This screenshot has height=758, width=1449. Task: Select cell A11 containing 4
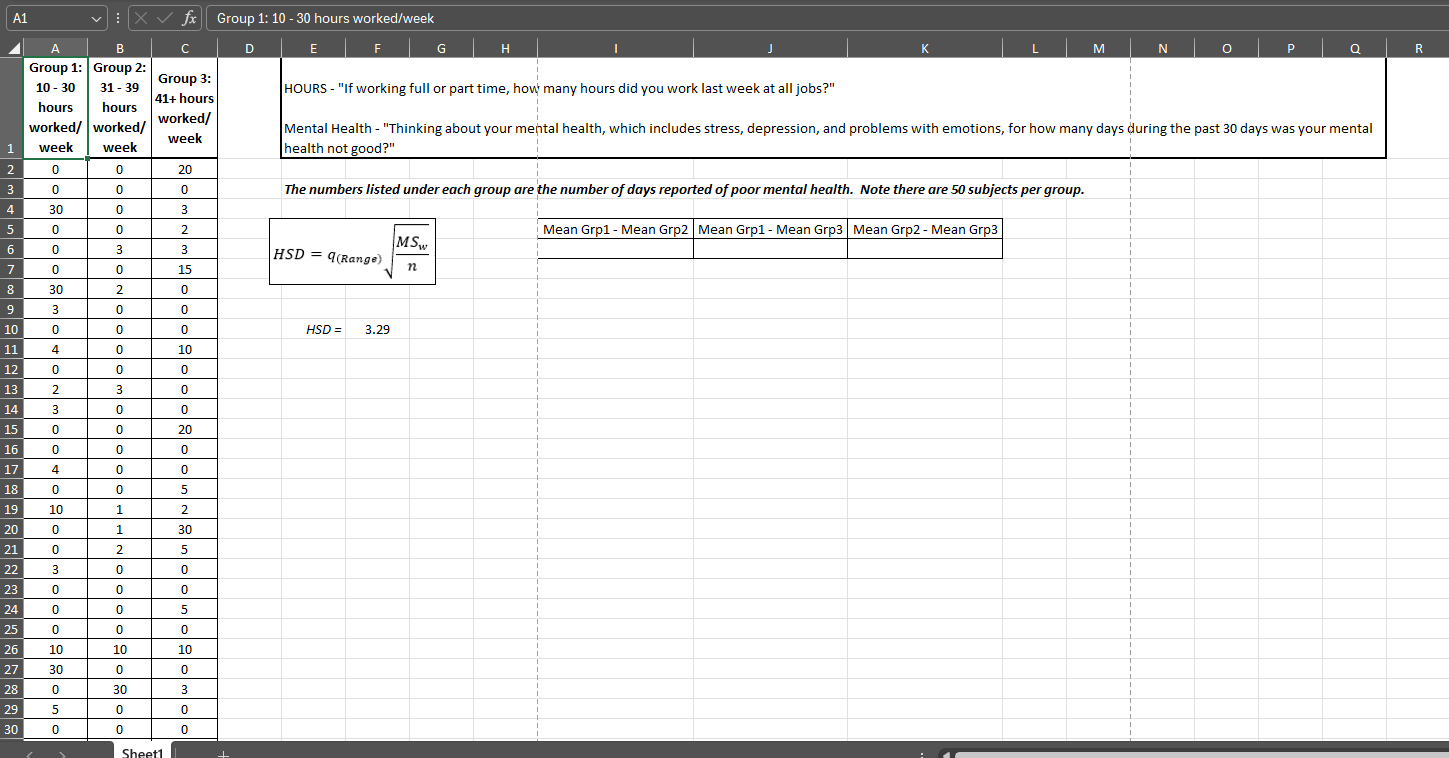pyautogui.click(x=55, y=349)
